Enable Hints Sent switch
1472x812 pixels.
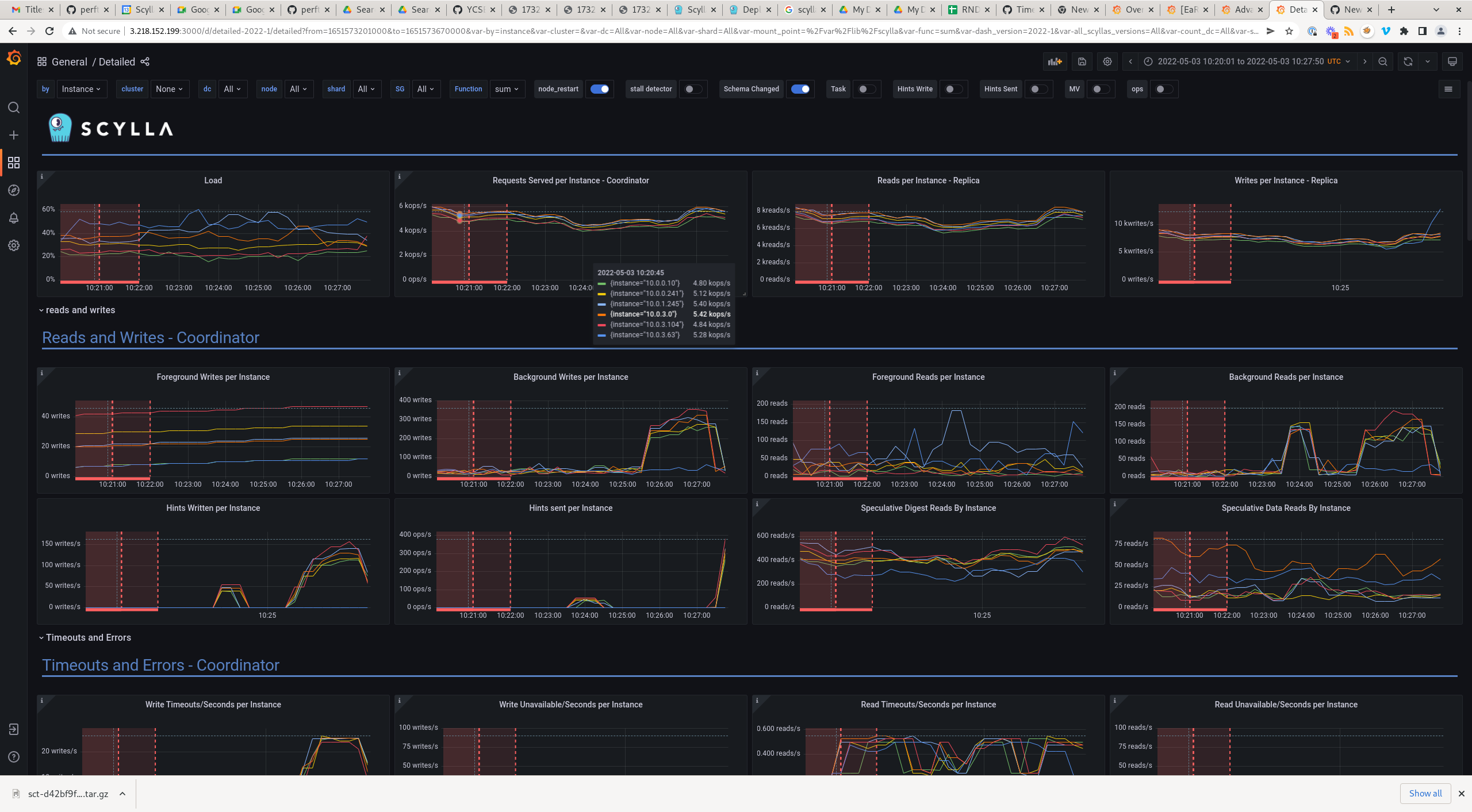1038,89
